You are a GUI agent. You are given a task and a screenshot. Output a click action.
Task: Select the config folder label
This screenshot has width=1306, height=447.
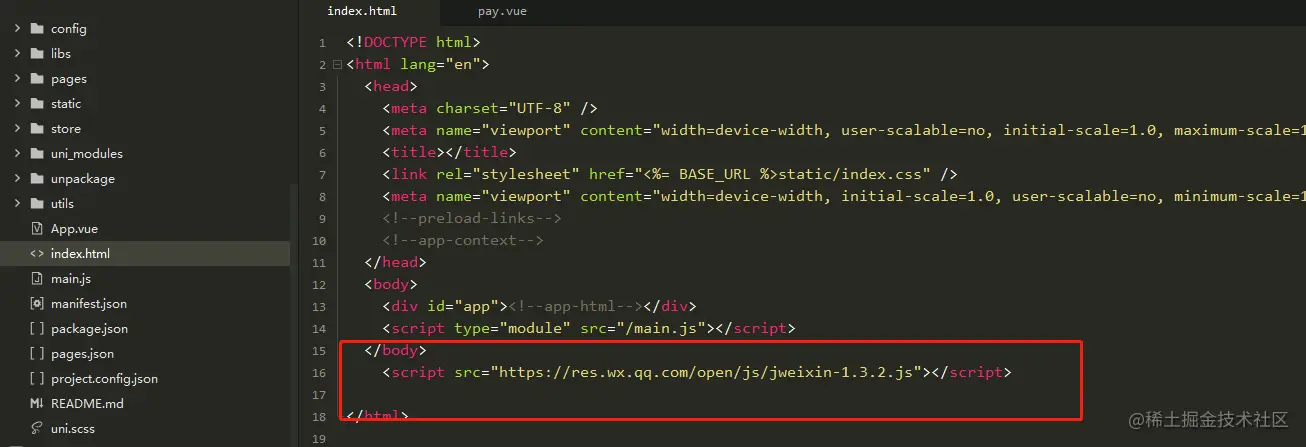[69, 29]
